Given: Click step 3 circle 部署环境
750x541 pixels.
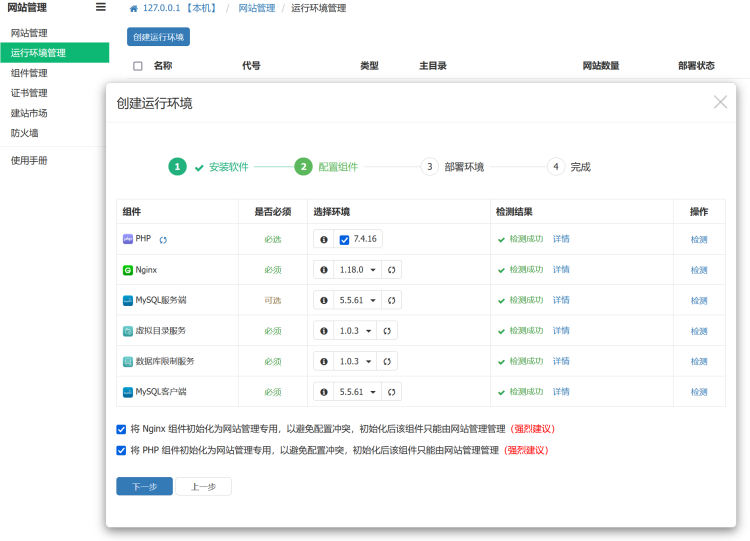Looking at the screenshot, I should click(430, 166).
